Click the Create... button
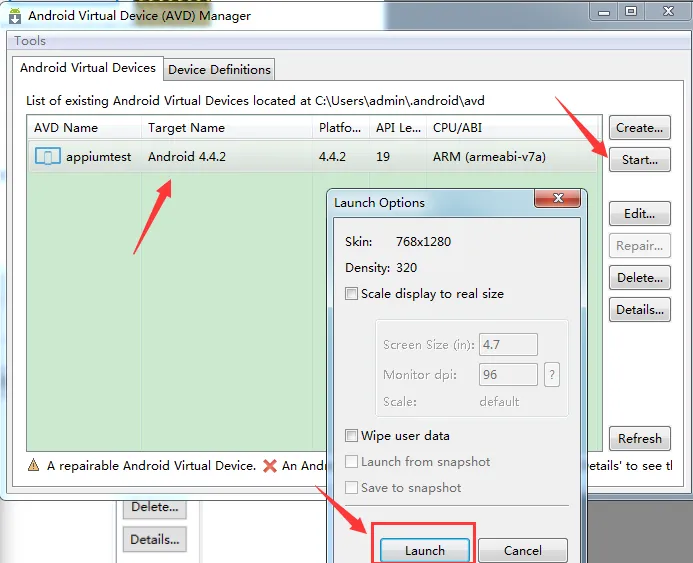 tap(640, 128)
